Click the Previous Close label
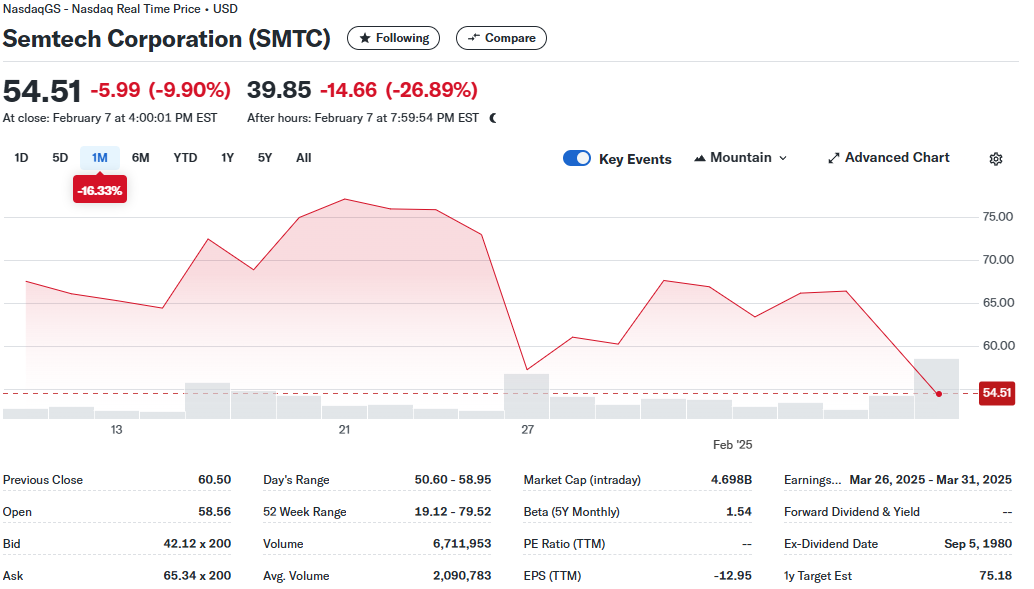1034x589 pixels. [43, 480]
